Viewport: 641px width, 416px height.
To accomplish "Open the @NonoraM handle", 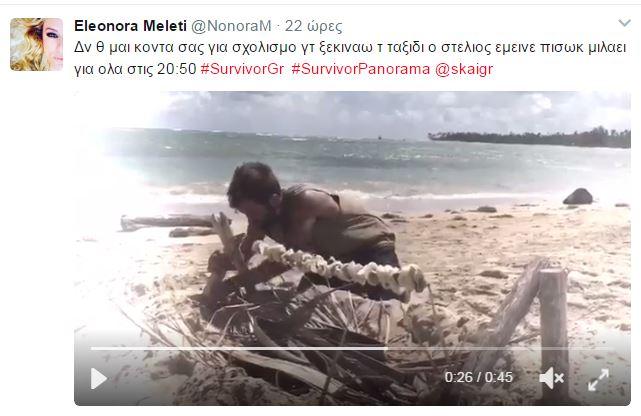I will (231, 26).
